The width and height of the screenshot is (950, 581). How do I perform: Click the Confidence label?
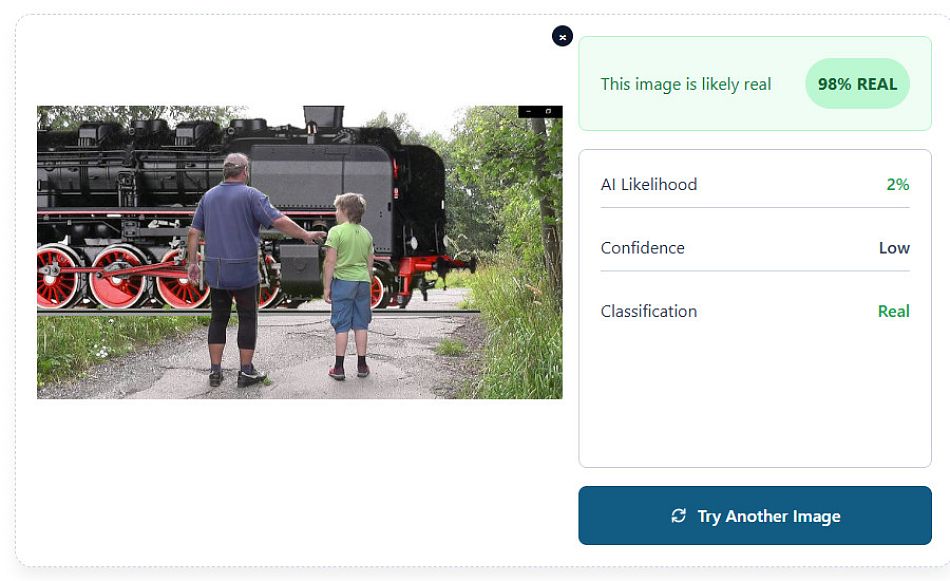point(643,248)
